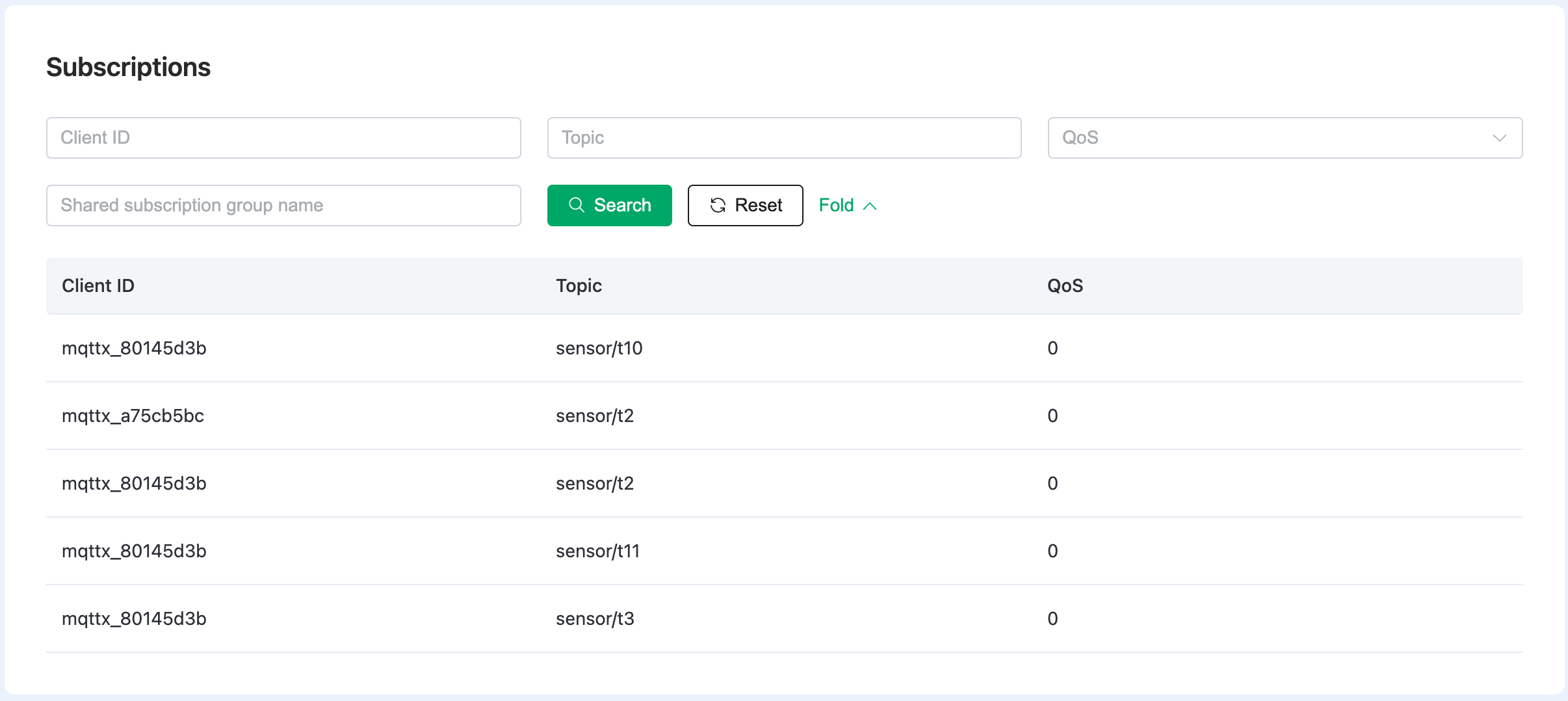Click the magnifier icon in Search button

(x=576, y=205)
